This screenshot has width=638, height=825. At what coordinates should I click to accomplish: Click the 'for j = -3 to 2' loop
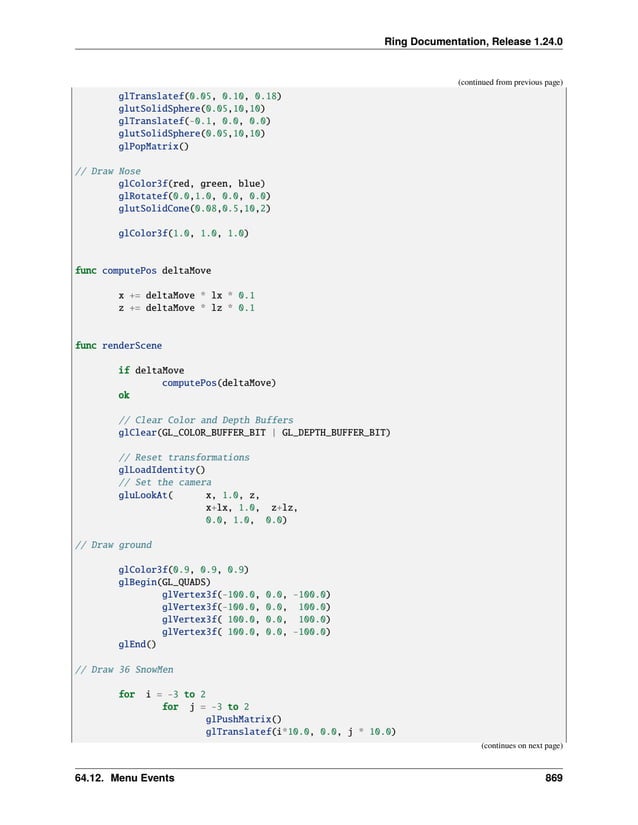[x=206, y=707]
